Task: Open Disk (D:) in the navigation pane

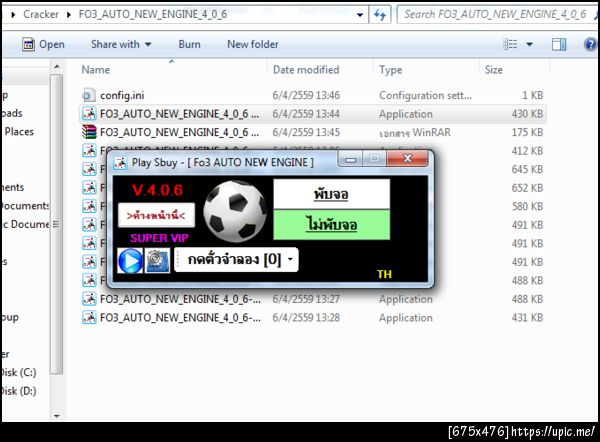Action: click(18, 391)
